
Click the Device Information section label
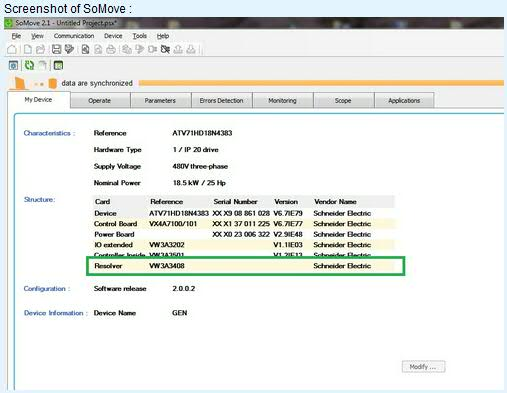point(56,313)
